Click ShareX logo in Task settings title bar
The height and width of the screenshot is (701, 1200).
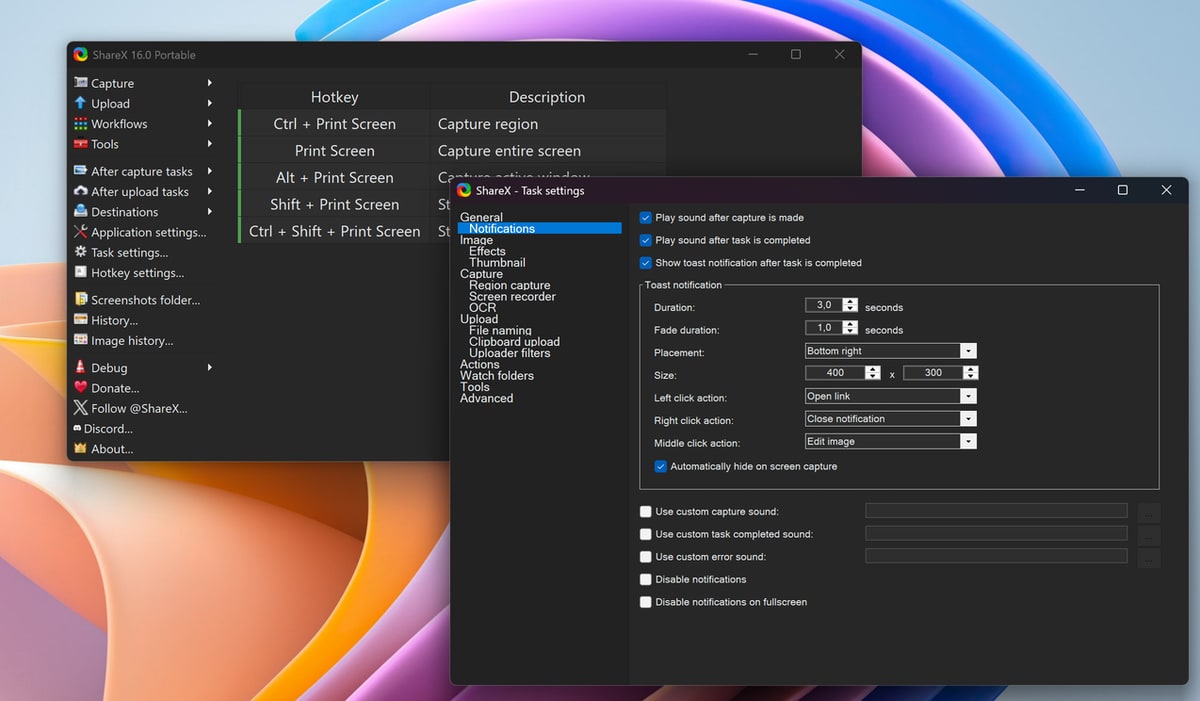tap(463, 190)
